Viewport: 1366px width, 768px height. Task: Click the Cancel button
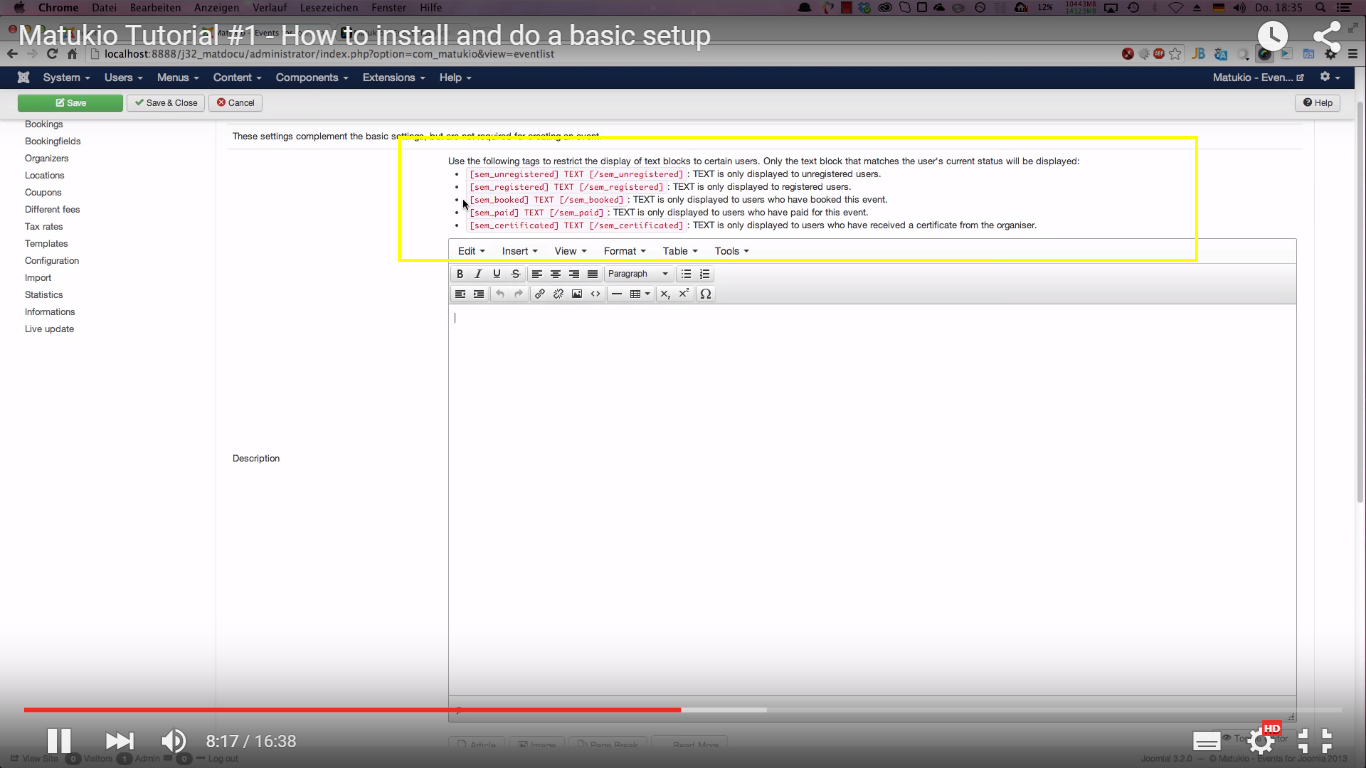[236, 103]
